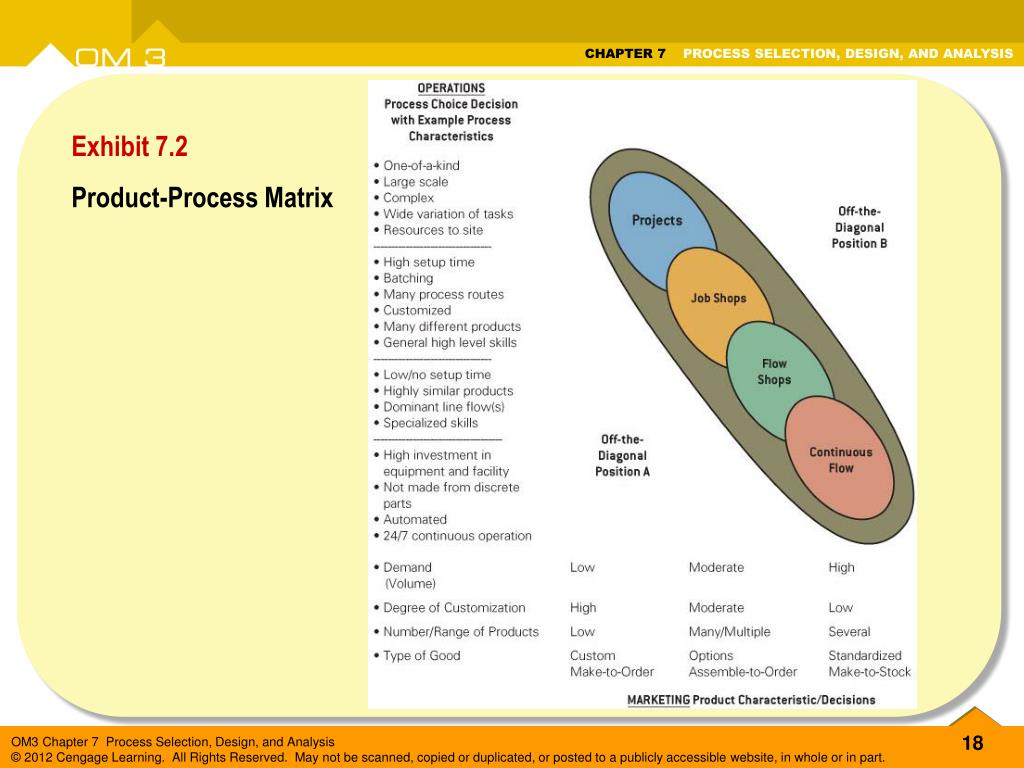Click 'Off-the-Diagonal Position B' label
This screenshot has height=768, width=1024.
859,227
